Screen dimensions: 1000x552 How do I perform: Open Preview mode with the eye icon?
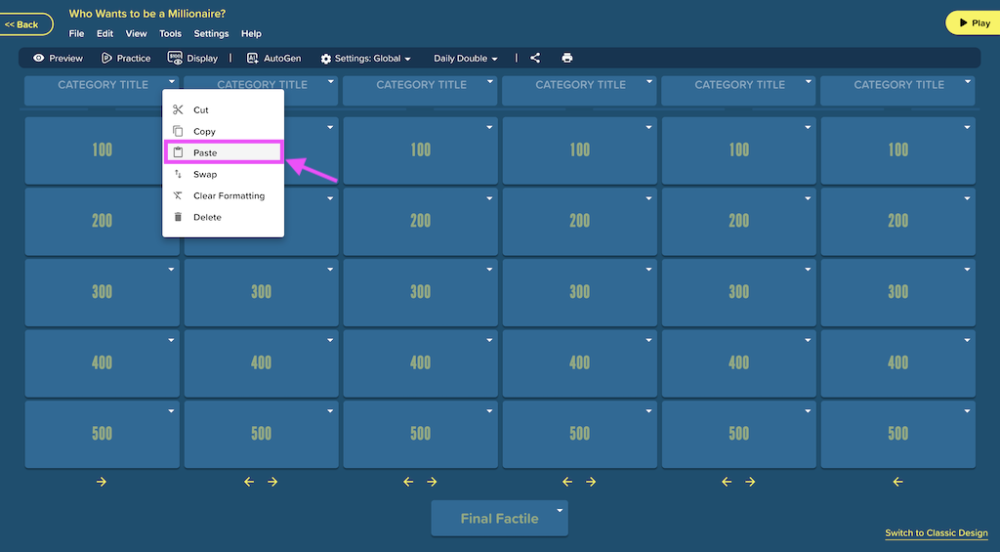pos(58,58)
